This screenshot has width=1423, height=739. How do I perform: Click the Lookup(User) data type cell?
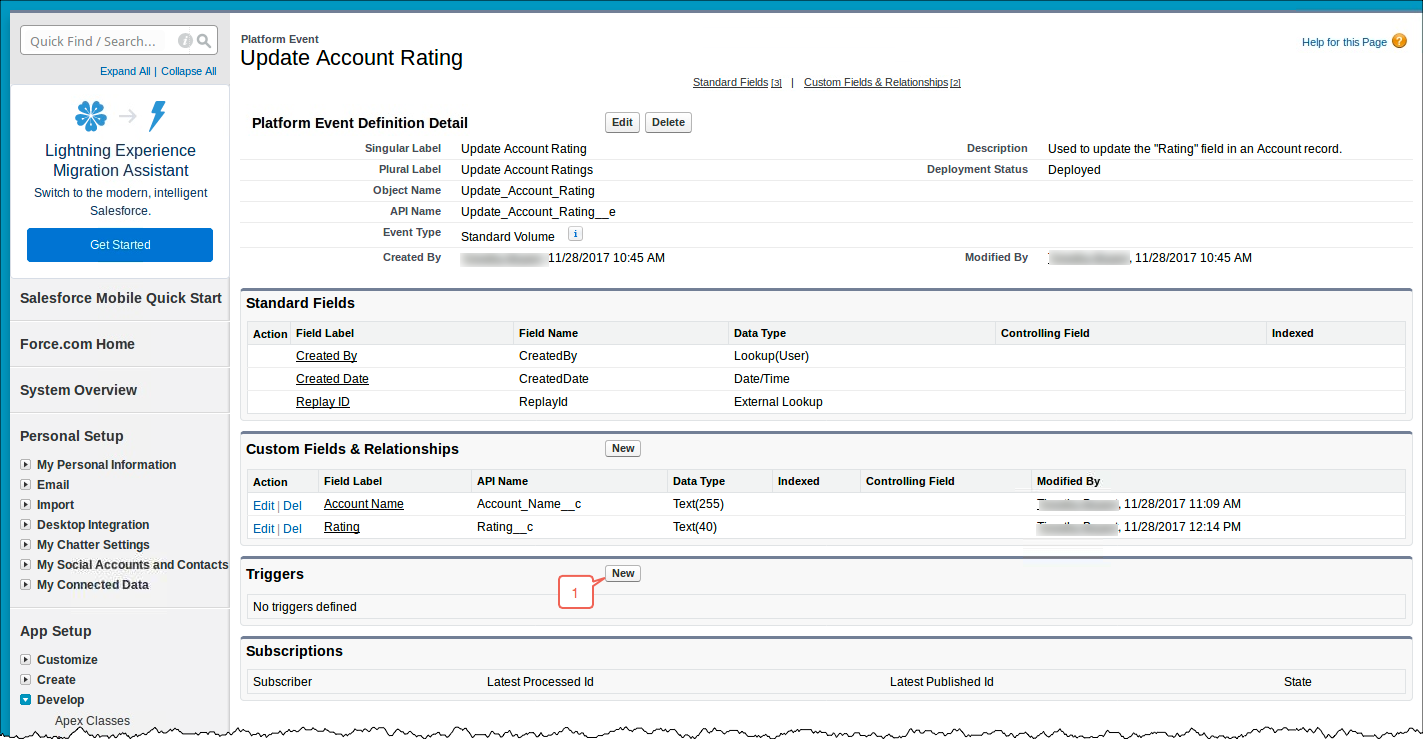click(771, 356)
